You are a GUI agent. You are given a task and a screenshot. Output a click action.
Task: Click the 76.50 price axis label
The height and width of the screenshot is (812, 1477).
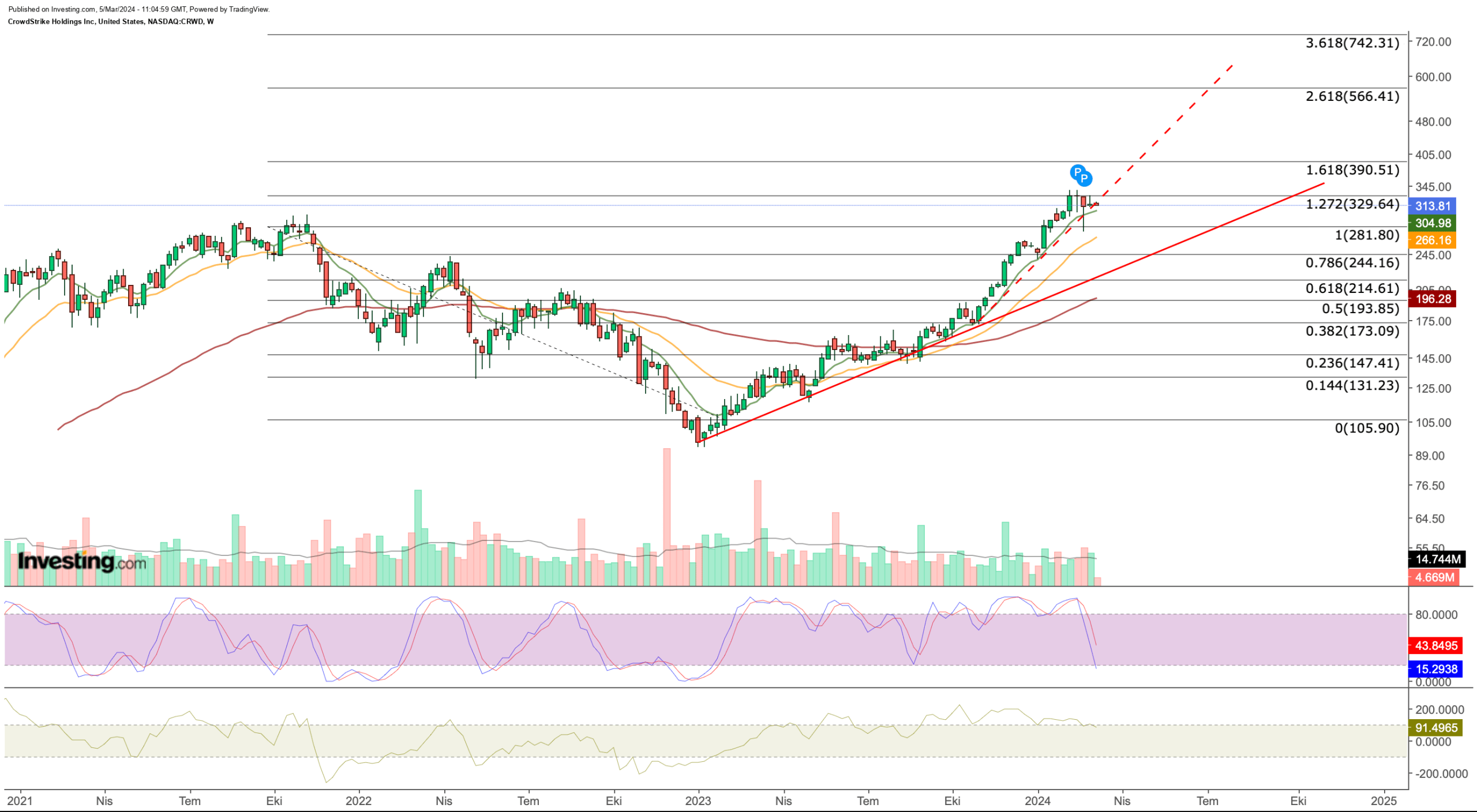click(x=1430, y=486)
